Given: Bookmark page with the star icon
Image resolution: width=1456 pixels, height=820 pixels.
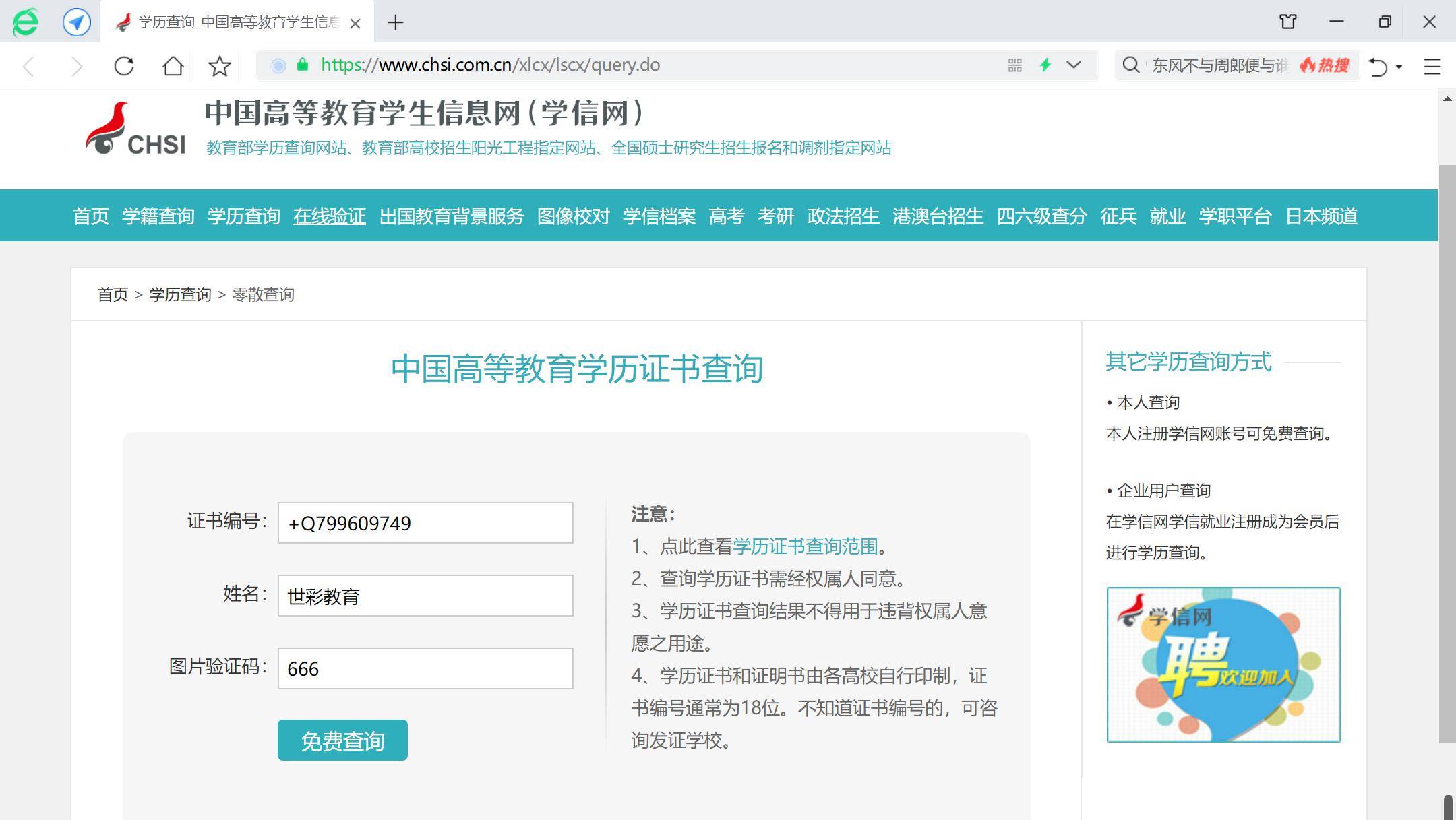Looking at the screenshot, I should click(220, 66).
